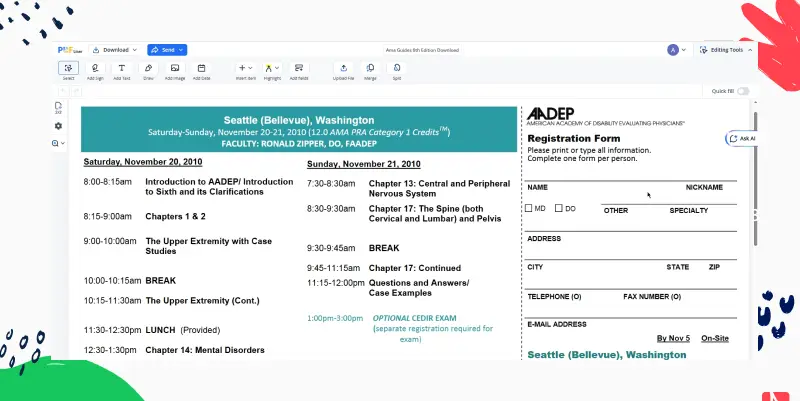
Task: Click 'Sunday, November 21, 2010' heading
Action: pyautogui.click(x=364, y=164)
